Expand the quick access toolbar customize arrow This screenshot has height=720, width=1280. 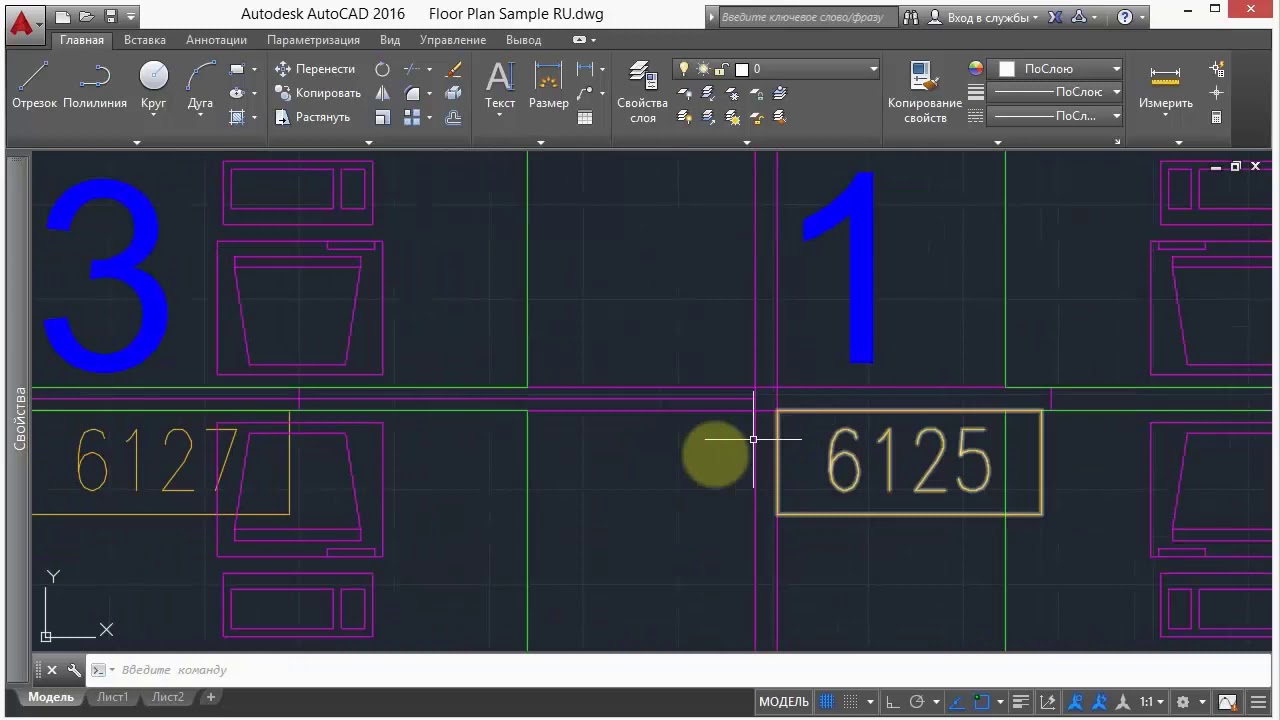(132, 17)
